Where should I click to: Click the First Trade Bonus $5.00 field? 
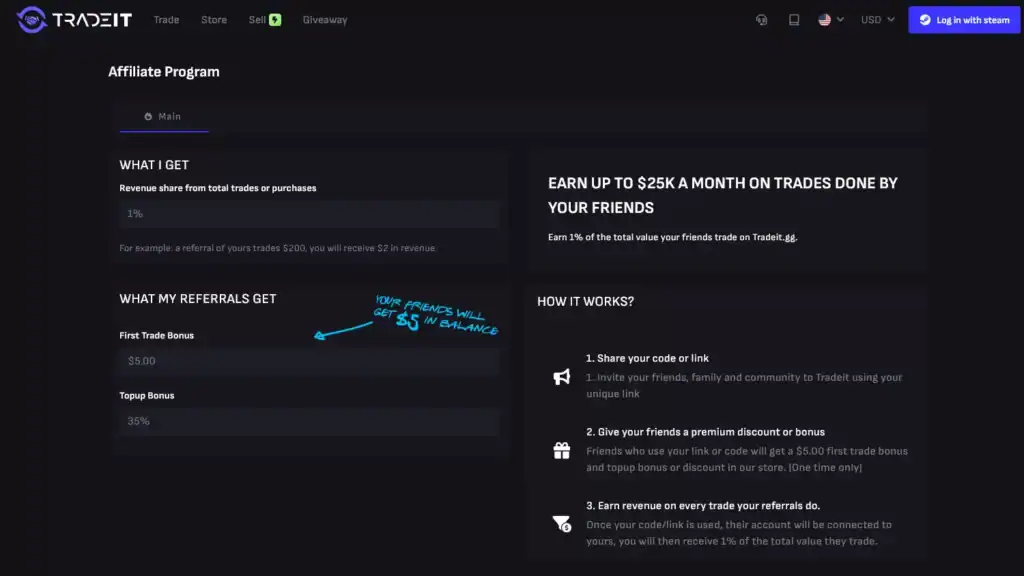[309, 360]
